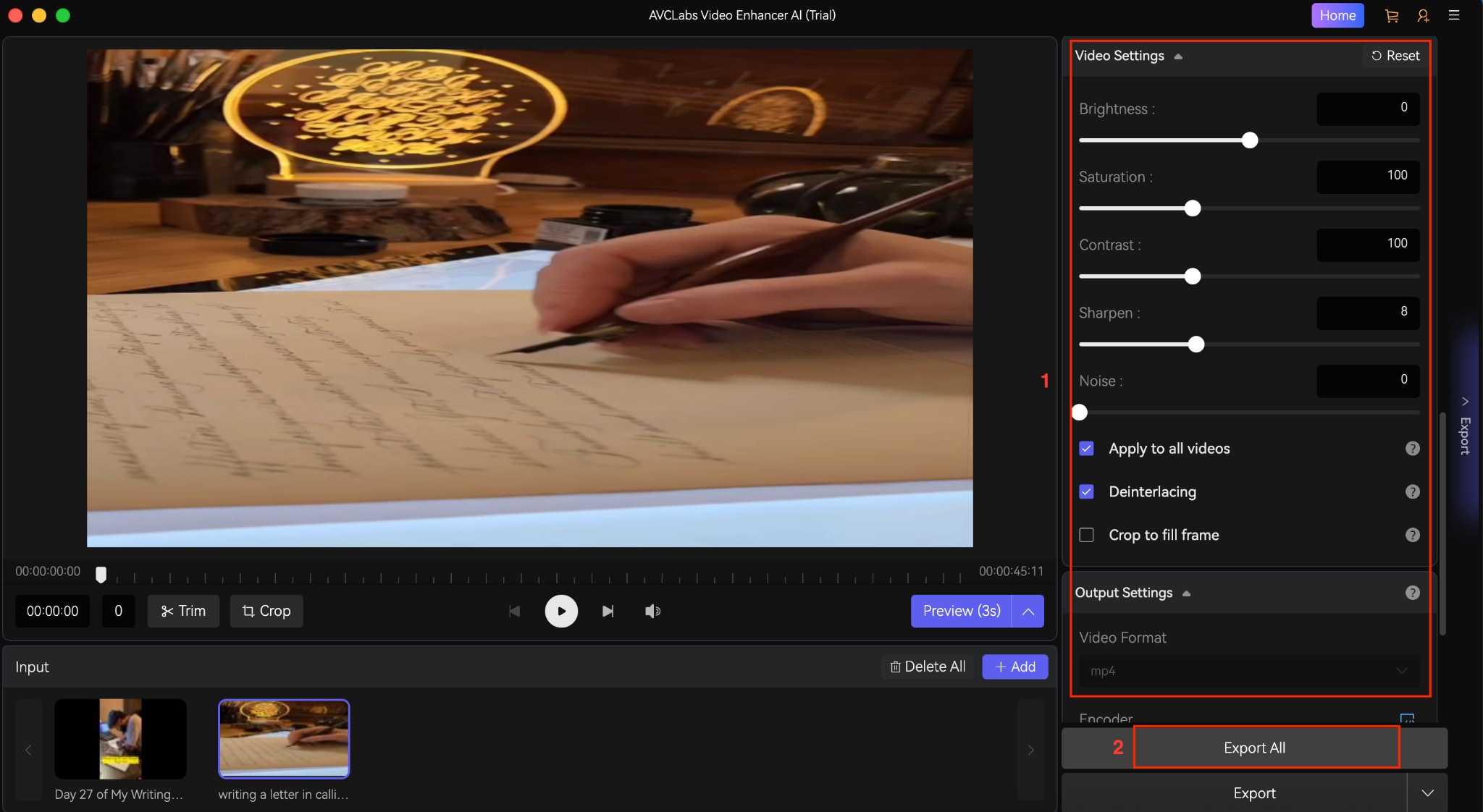The image size is (1483, 812).
Task: Open the shopping cart
Action: (x=1391, y=14)
